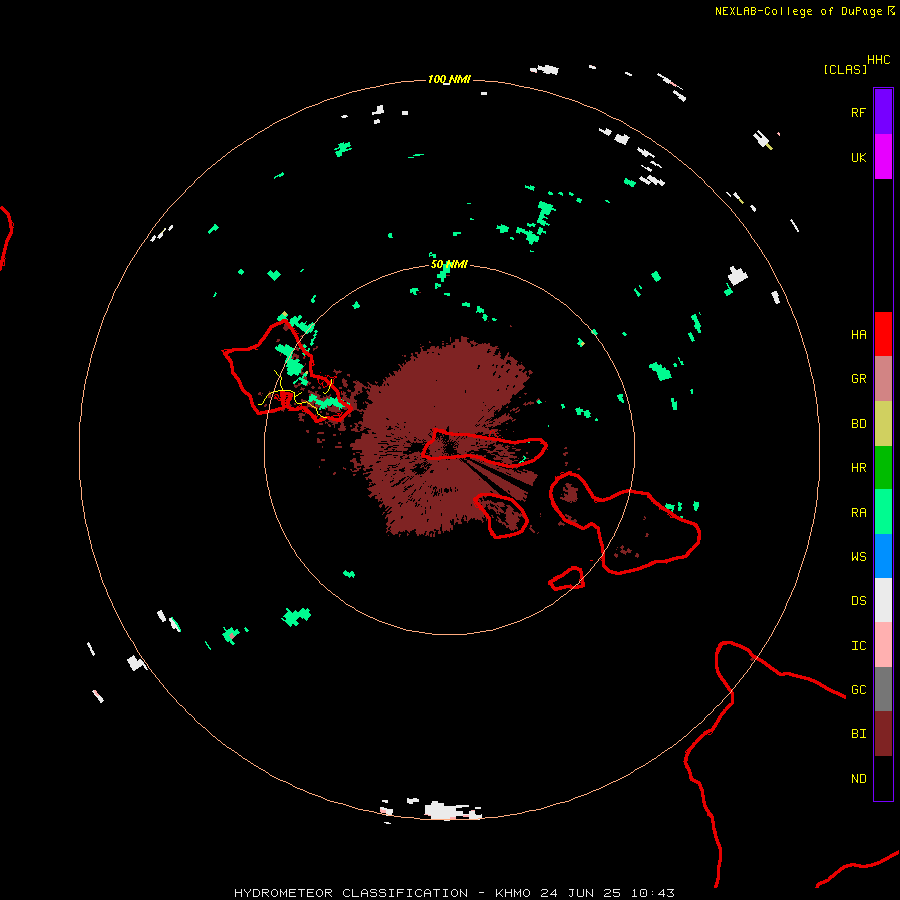This screenshot has width=900, height=900.
Task: Select the WS legend label
Action: click(858, 557)
